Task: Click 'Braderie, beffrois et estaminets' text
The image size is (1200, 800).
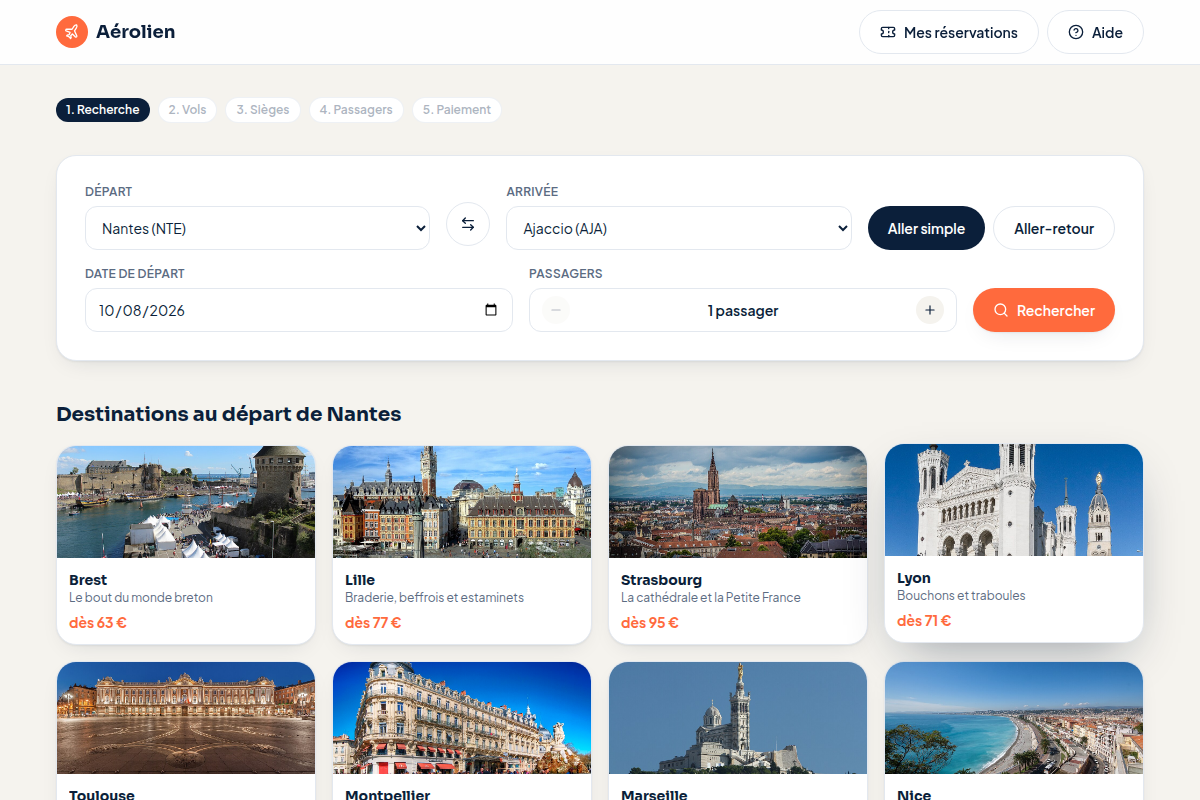Action: click(434, 598)
